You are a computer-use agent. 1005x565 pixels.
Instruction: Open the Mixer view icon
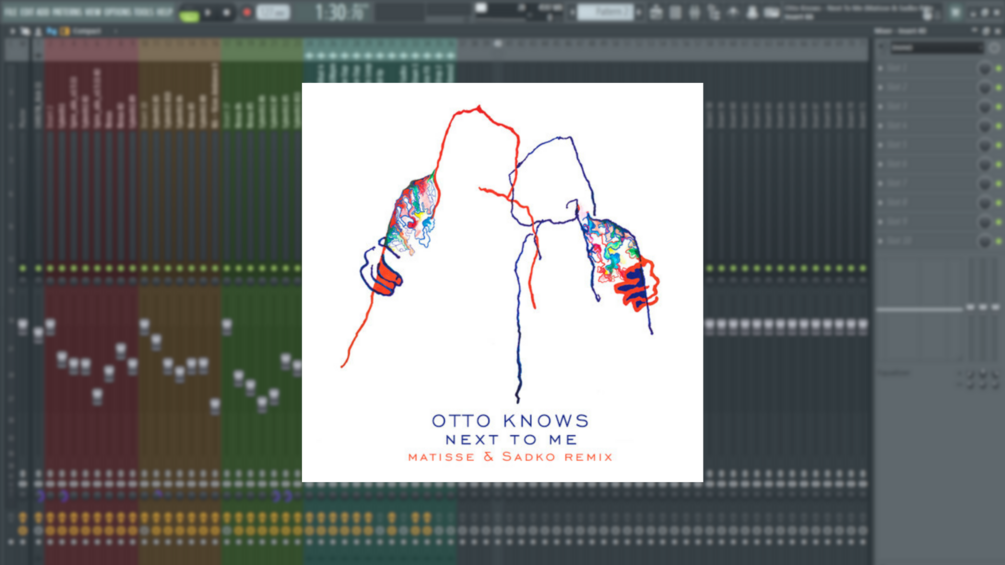(x=713, y=12)
